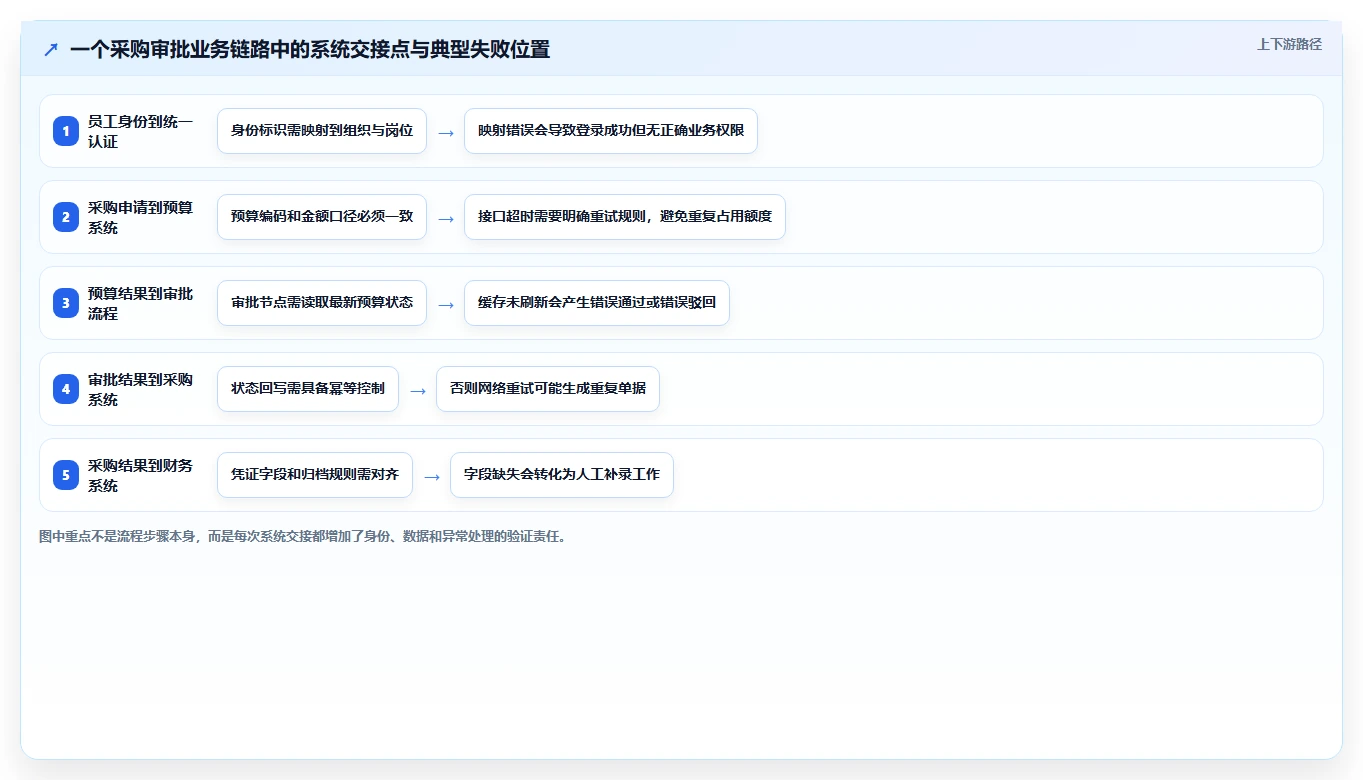Viewport: 1363px width, 780px height.
Task: Click the 预算编码和金额口径必须一致 box
Action: pyautogui.click(x=322, y=217)
